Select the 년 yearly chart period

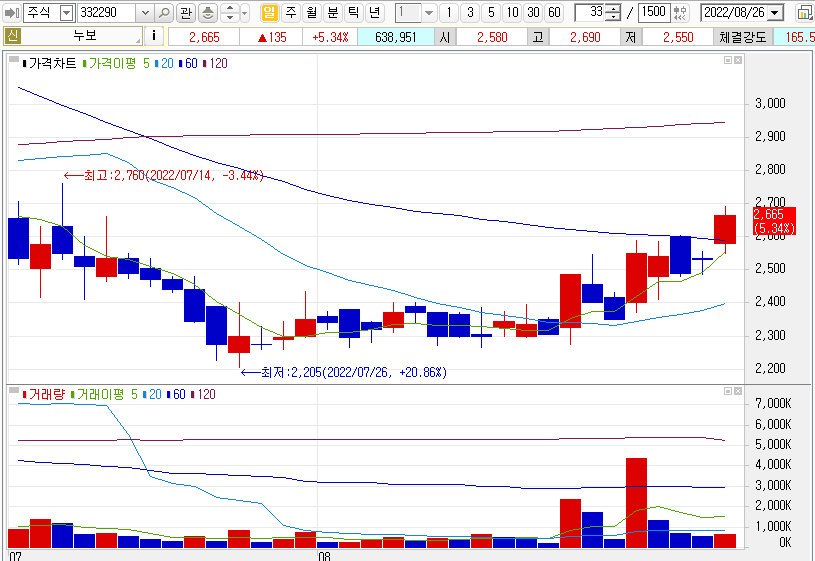pos(374,12)
